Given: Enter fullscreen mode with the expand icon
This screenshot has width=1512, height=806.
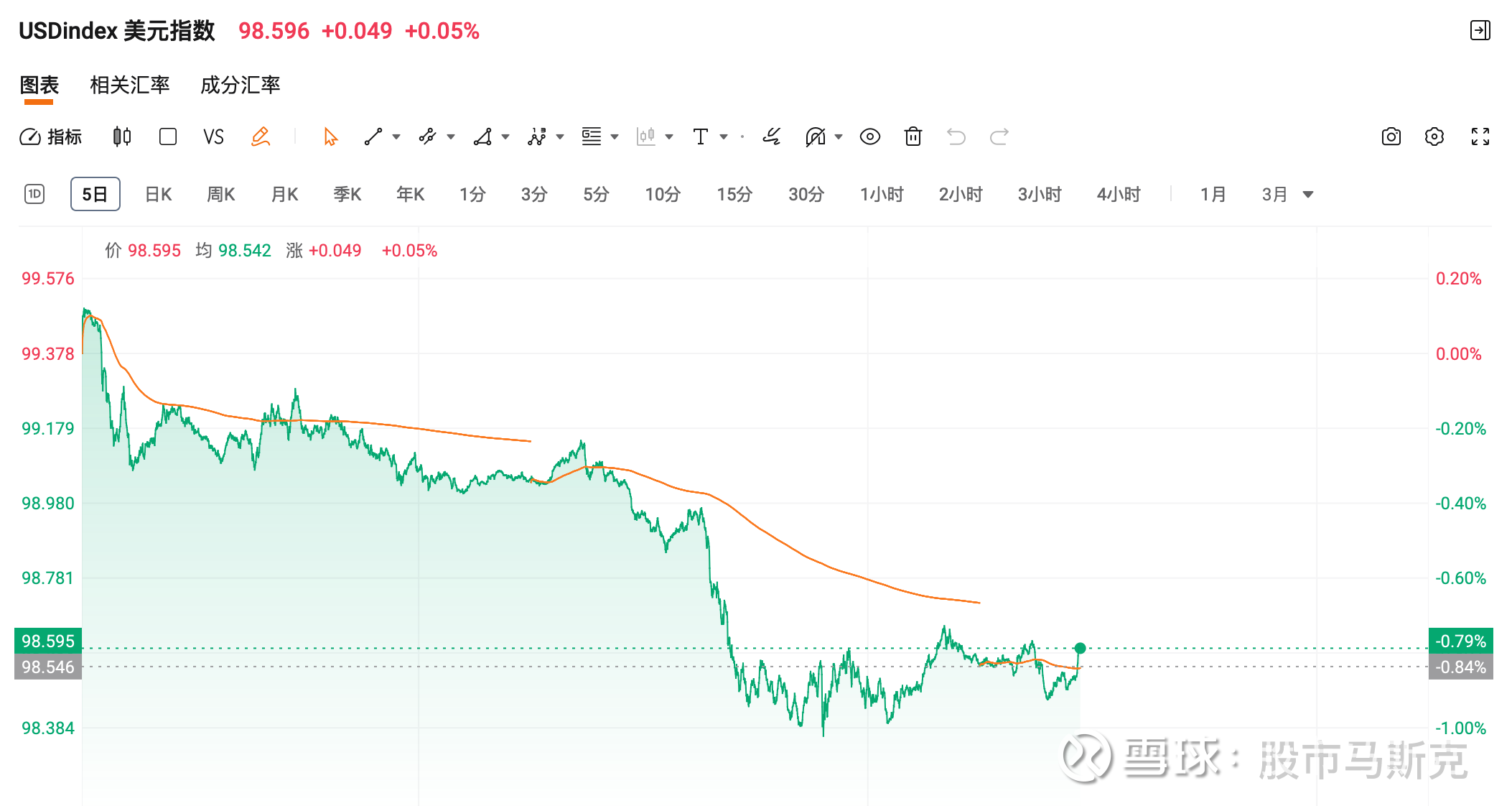Looking at the screenshot, I should 1480,136.
